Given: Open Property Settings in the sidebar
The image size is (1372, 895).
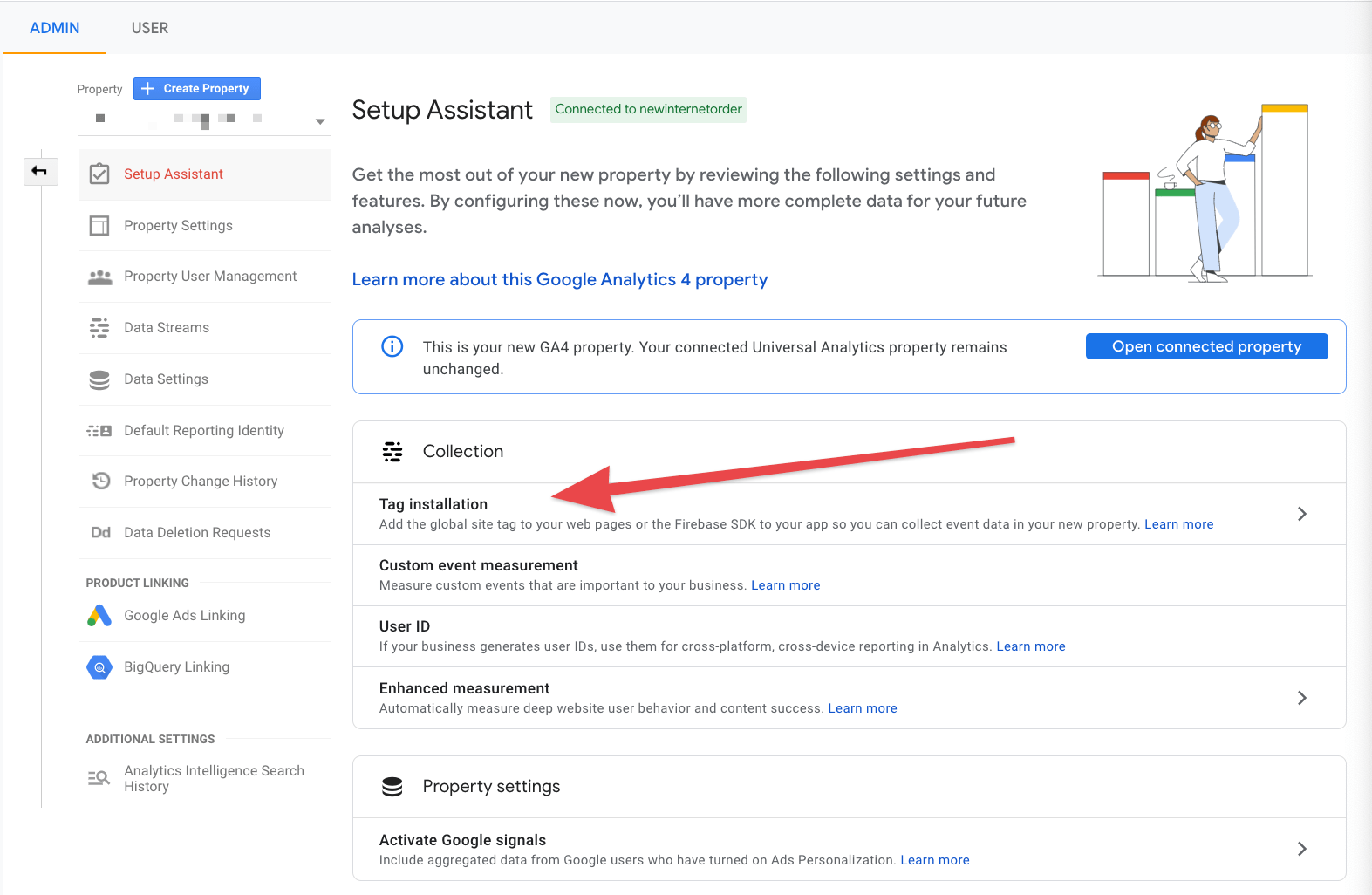Looking at the screenshot, I should coord(205,226).
